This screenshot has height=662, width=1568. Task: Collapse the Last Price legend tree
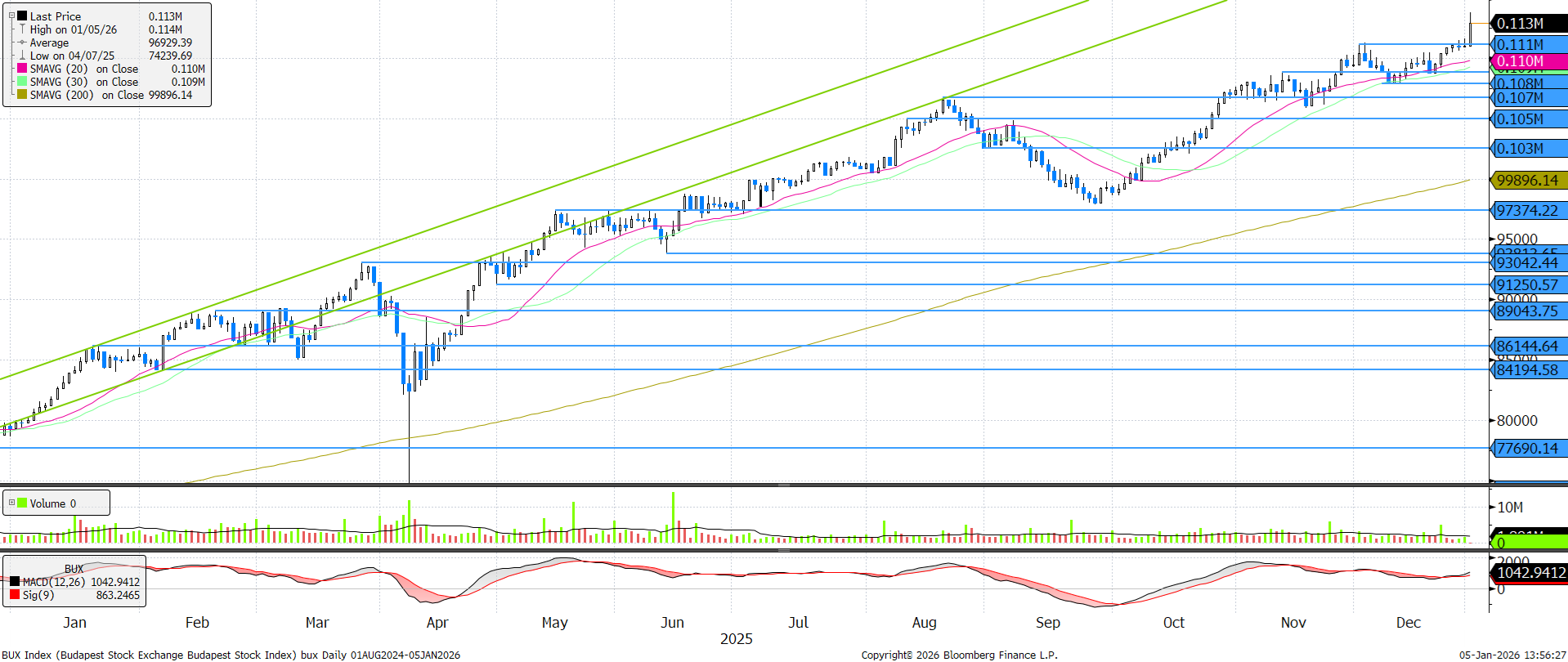pos(11,16)
